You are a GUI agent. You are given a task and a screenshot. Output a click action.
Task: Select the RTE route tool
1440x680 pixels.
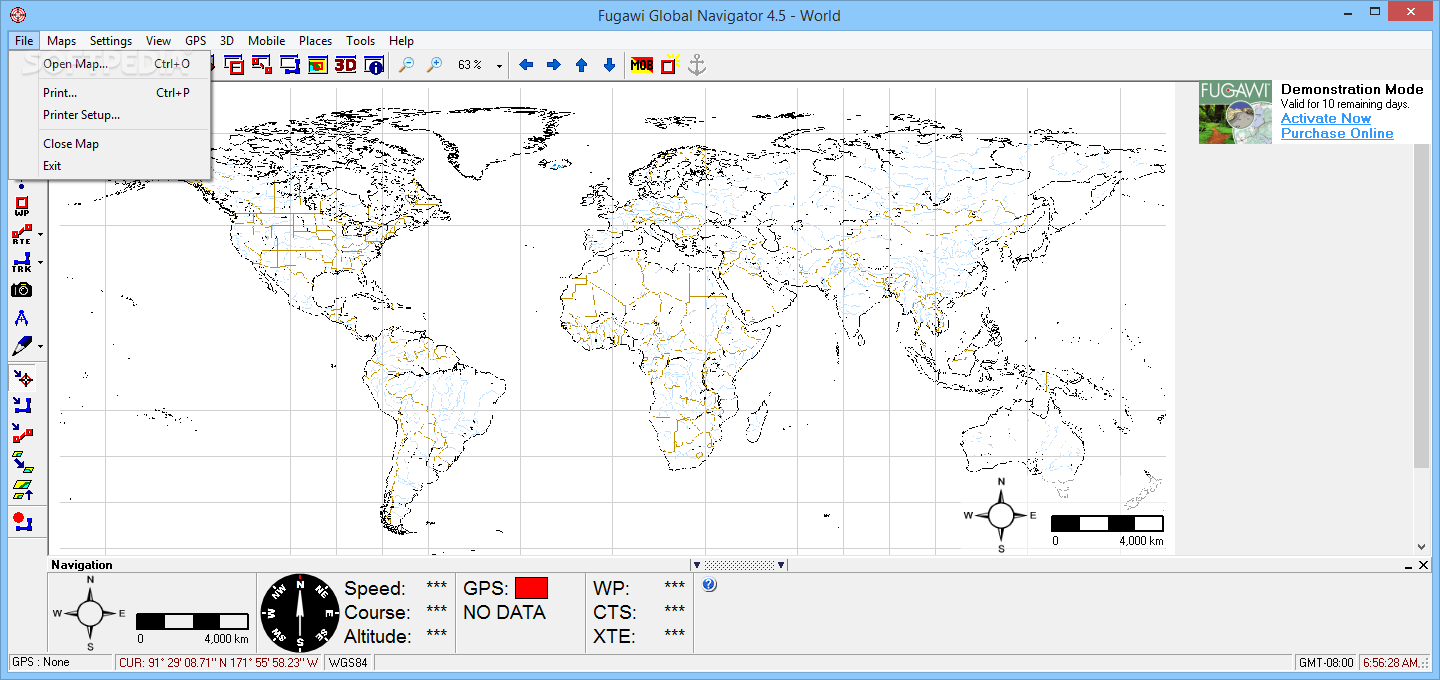click(21, 235)
